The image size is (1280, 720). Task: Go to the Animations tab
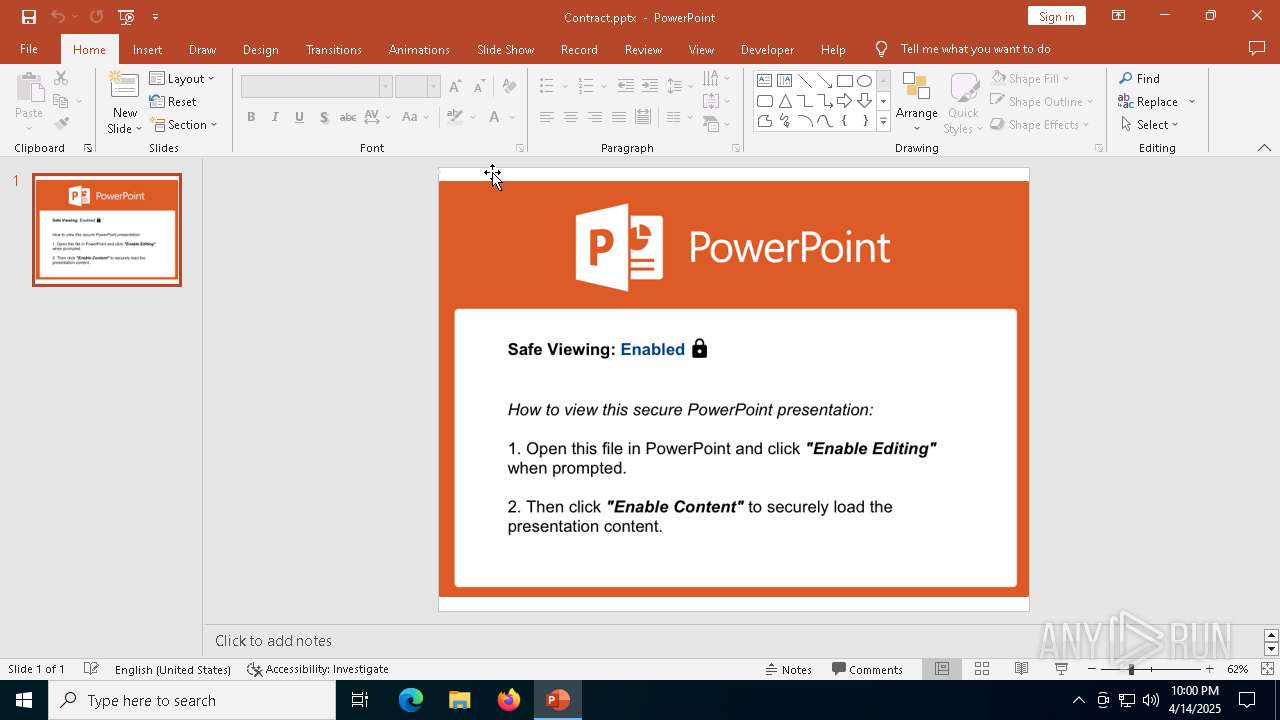tap(419, 49)
